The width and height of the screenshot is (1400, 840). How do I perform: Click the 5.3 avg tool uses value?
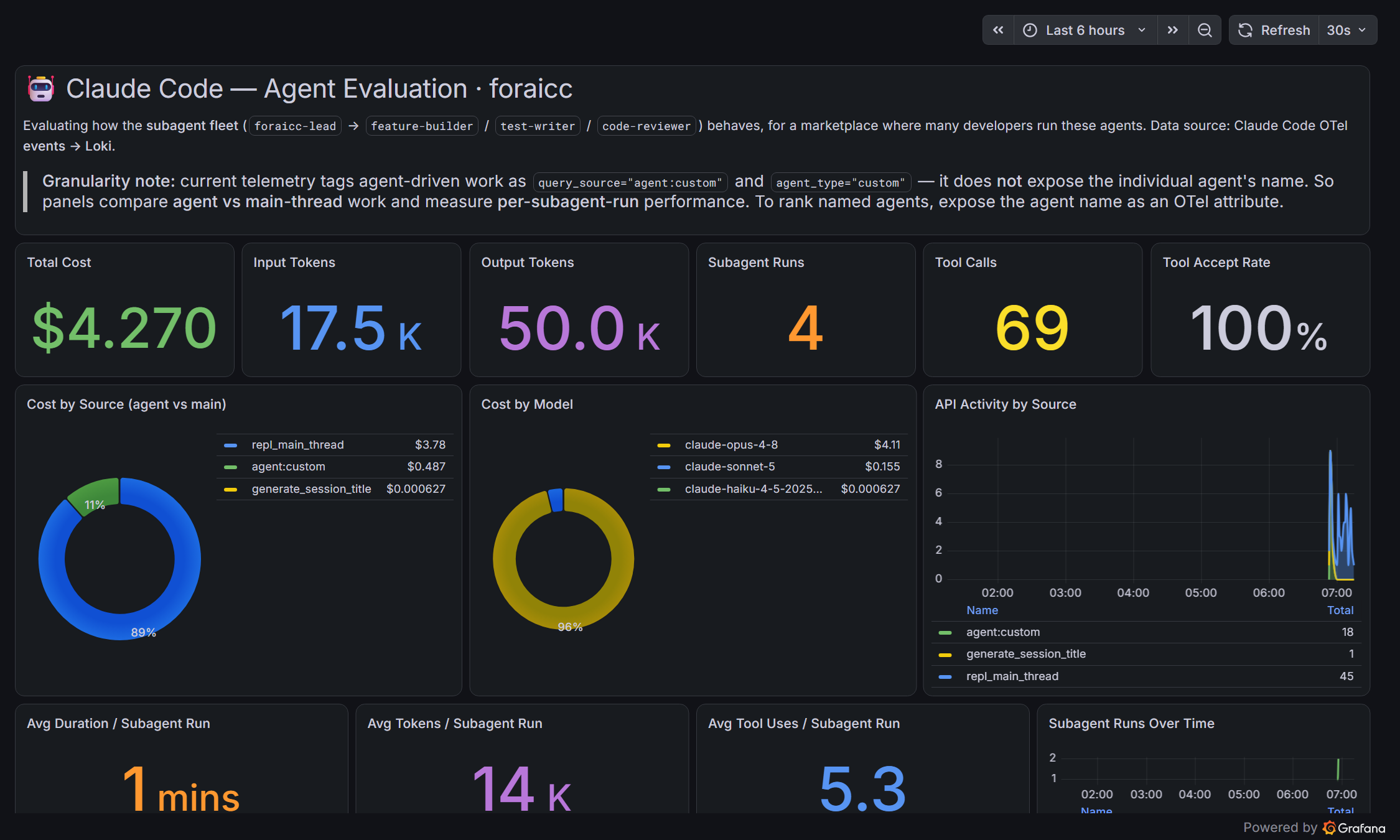(862, 789)
